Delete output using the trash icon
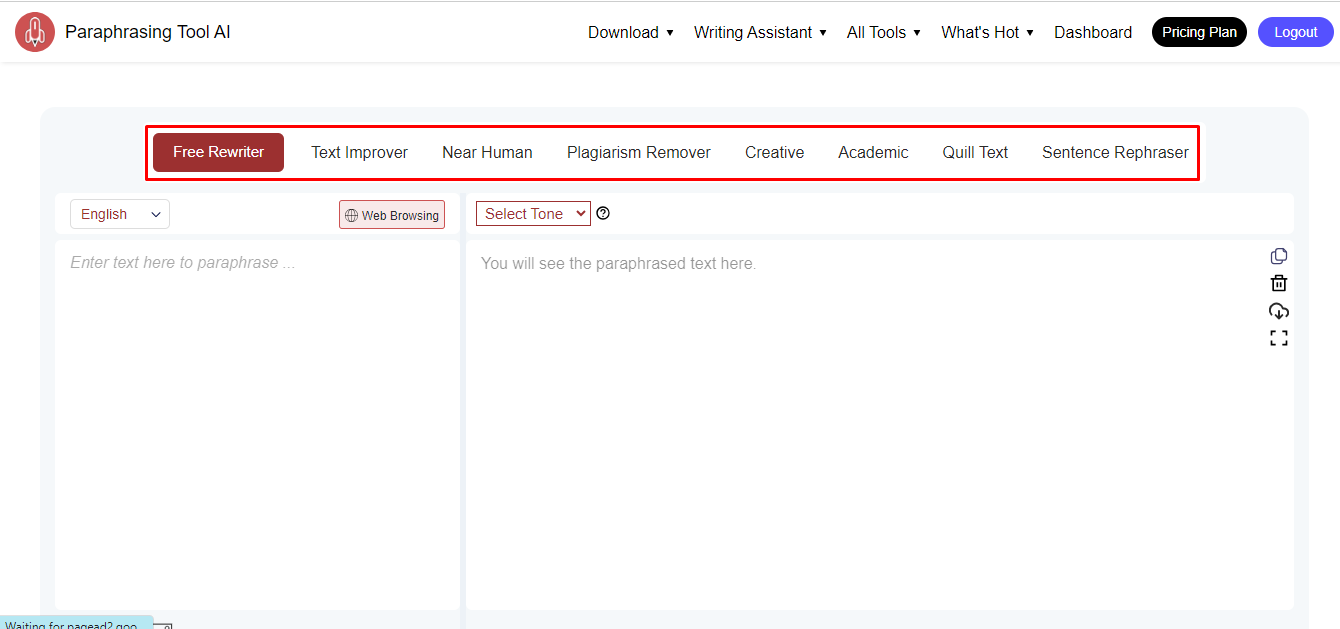Viewport: 1340px width, 629px height. (x=1278, y=284)
